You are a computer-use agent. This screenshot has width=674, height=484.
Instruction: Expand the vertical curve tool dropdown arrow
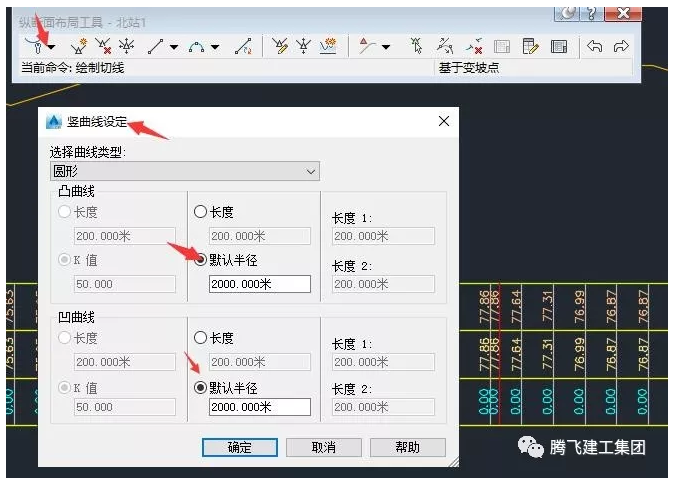point(215,47)
